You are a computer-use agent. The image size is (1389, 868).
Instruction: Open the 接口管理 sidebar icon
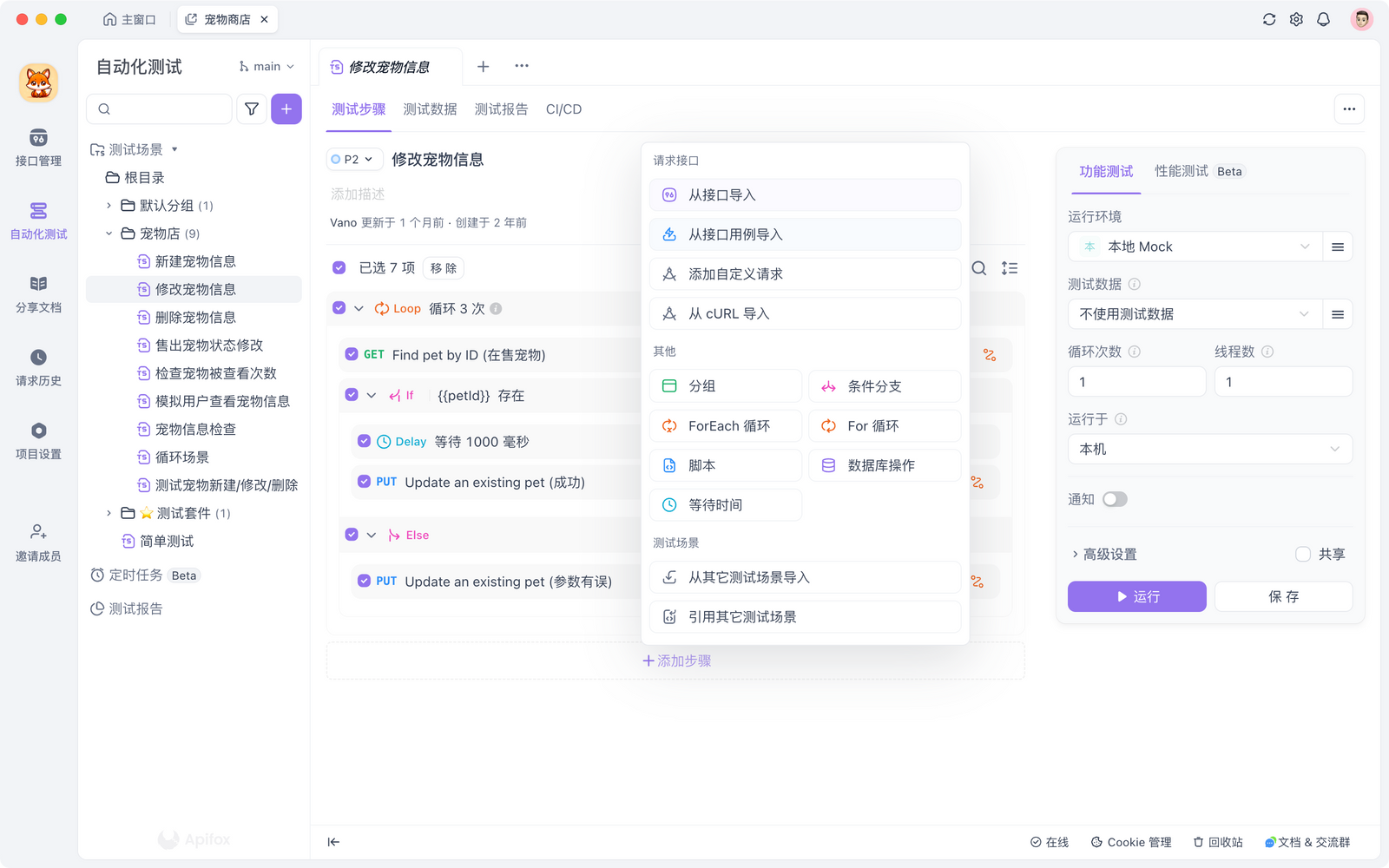point(37,148)
